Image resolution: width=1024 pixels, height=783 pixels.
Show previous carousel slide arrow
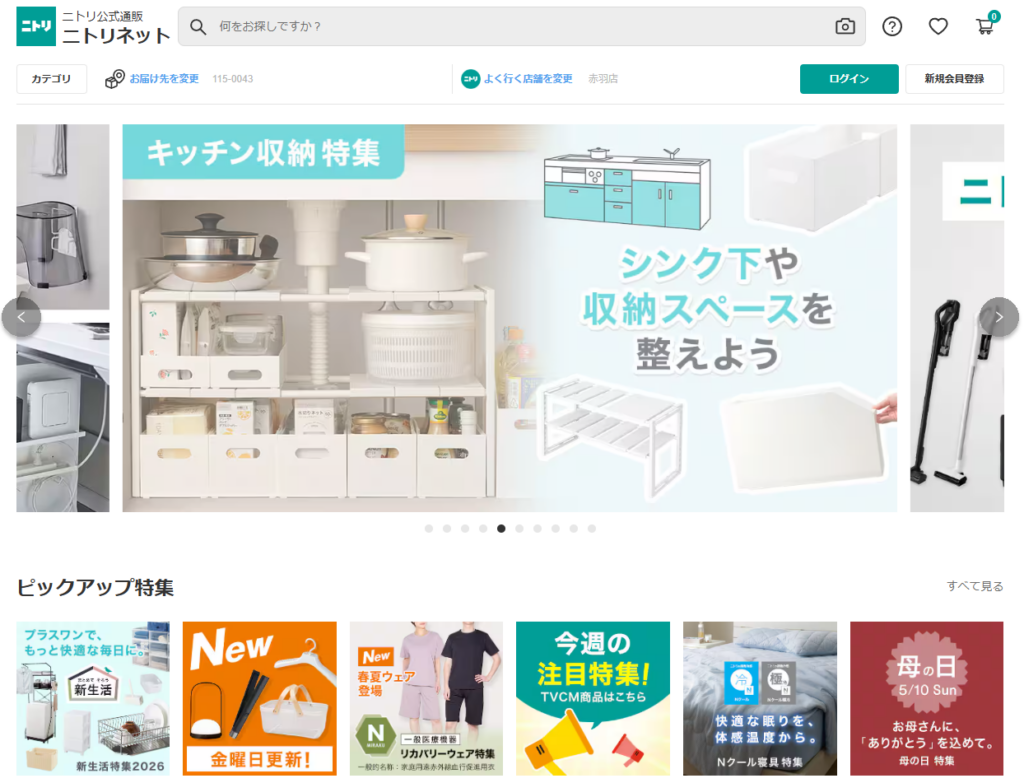(x=22, y=317)
